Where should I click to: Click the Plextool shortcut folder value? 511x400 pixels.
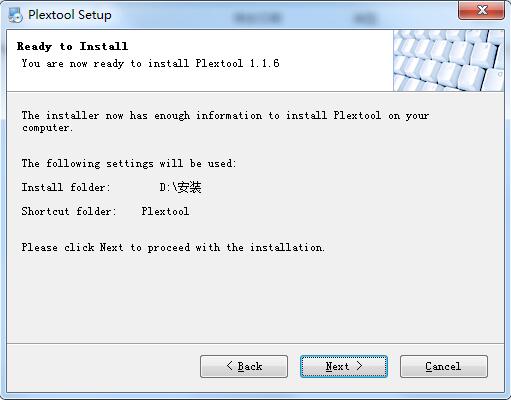click(165, 211)
